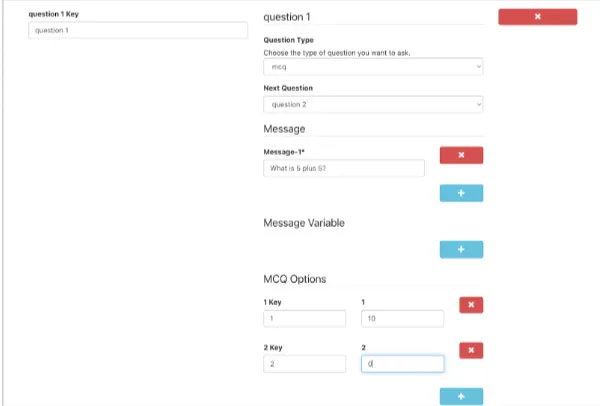Viewport: 600px width, 406px height.
Task: Delete question 1 with the top red X button
Action: [538, 17]
